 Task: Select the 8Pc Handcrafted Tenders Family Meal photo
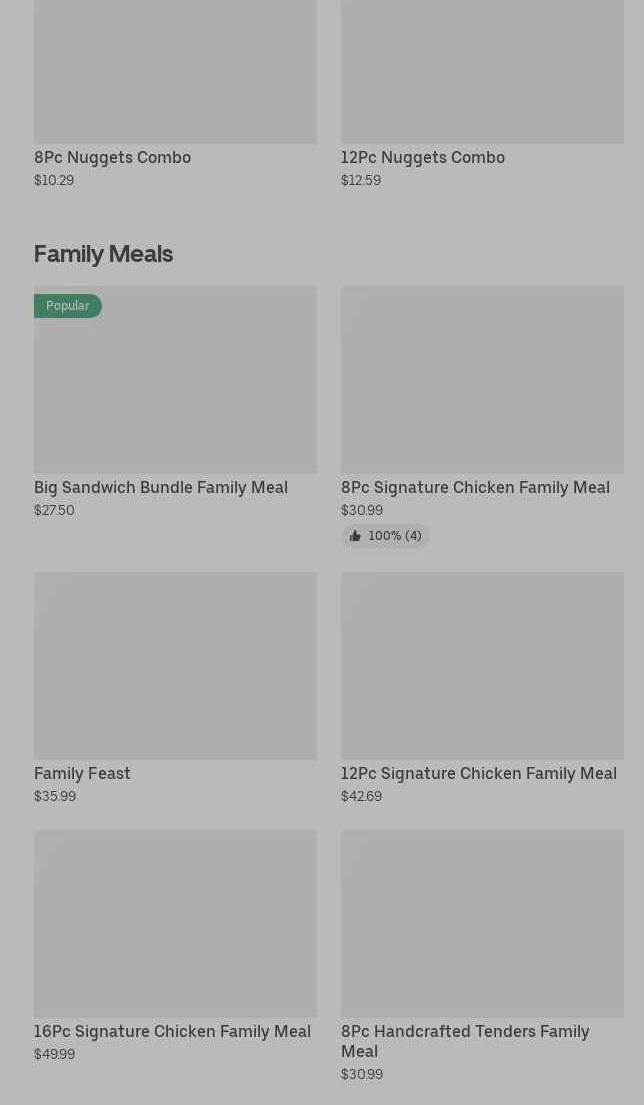tap(482, 923)
